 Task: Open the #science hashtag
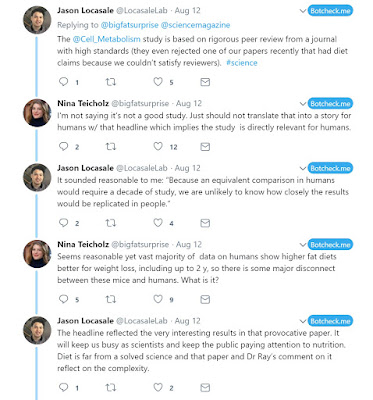[242, 63]
